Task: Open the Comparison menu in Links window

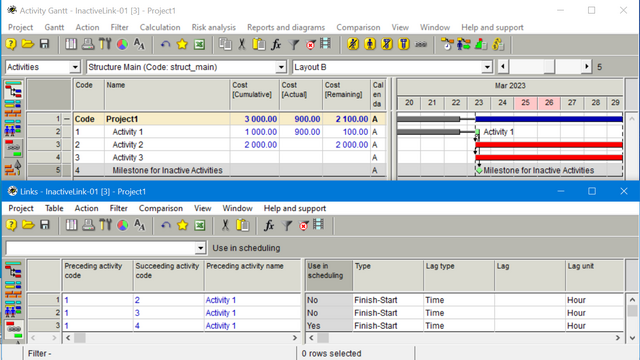Action: coord(160,208)
